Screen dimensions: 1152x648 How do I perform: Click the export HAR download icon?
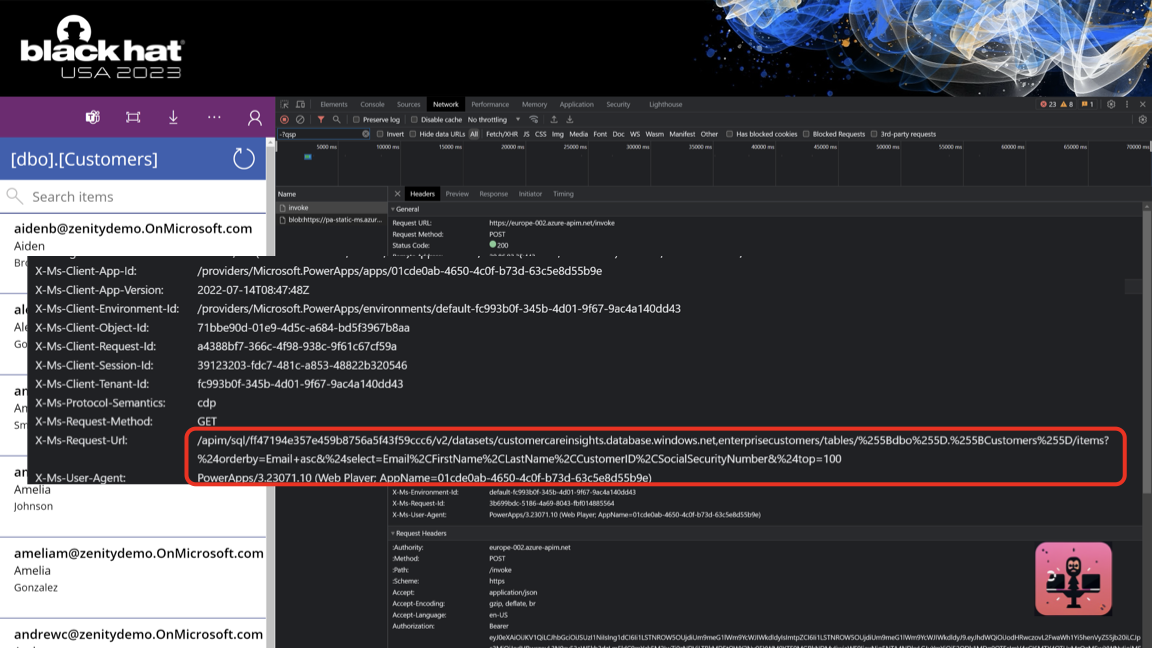click(x=569, y=120)
